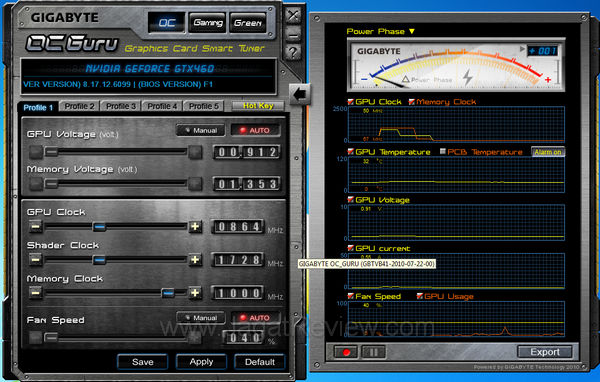
Task: Click Fan Speed slider handle
Action: [x=51, y=338]
